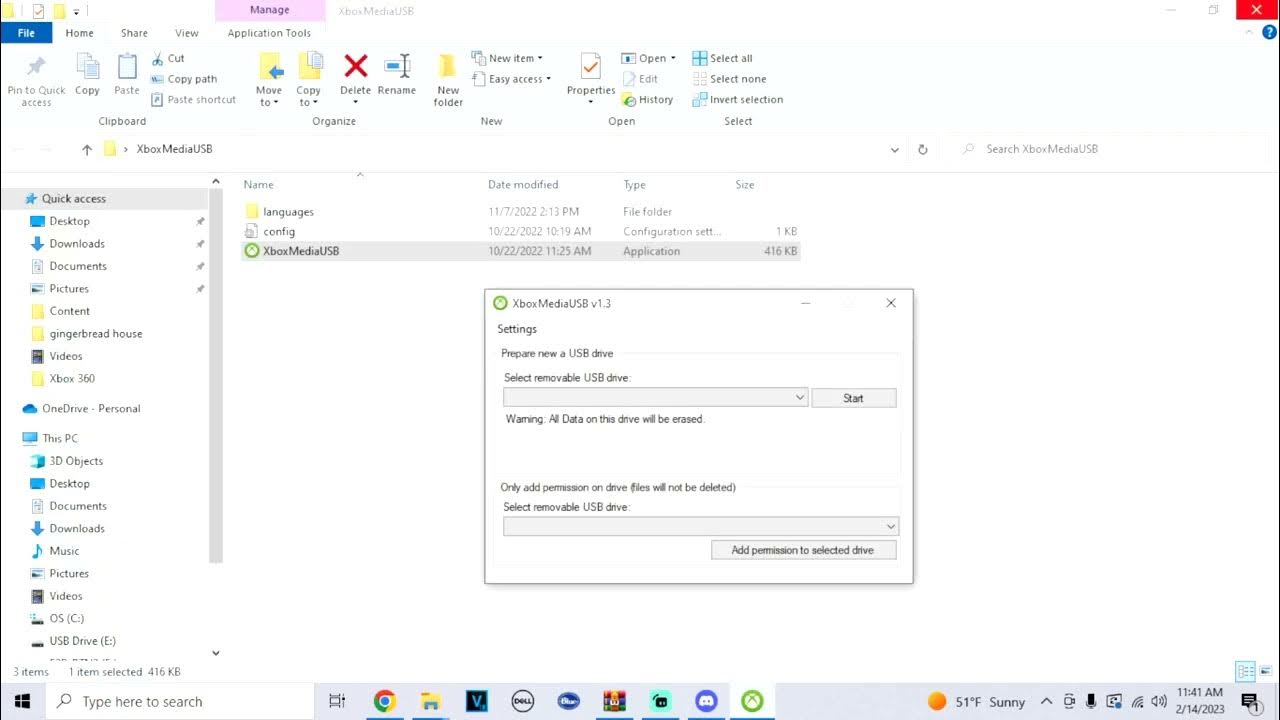Open the Settings menu in XboxMediaUSB
The image size is (1280, 720).
pos(517,329)
